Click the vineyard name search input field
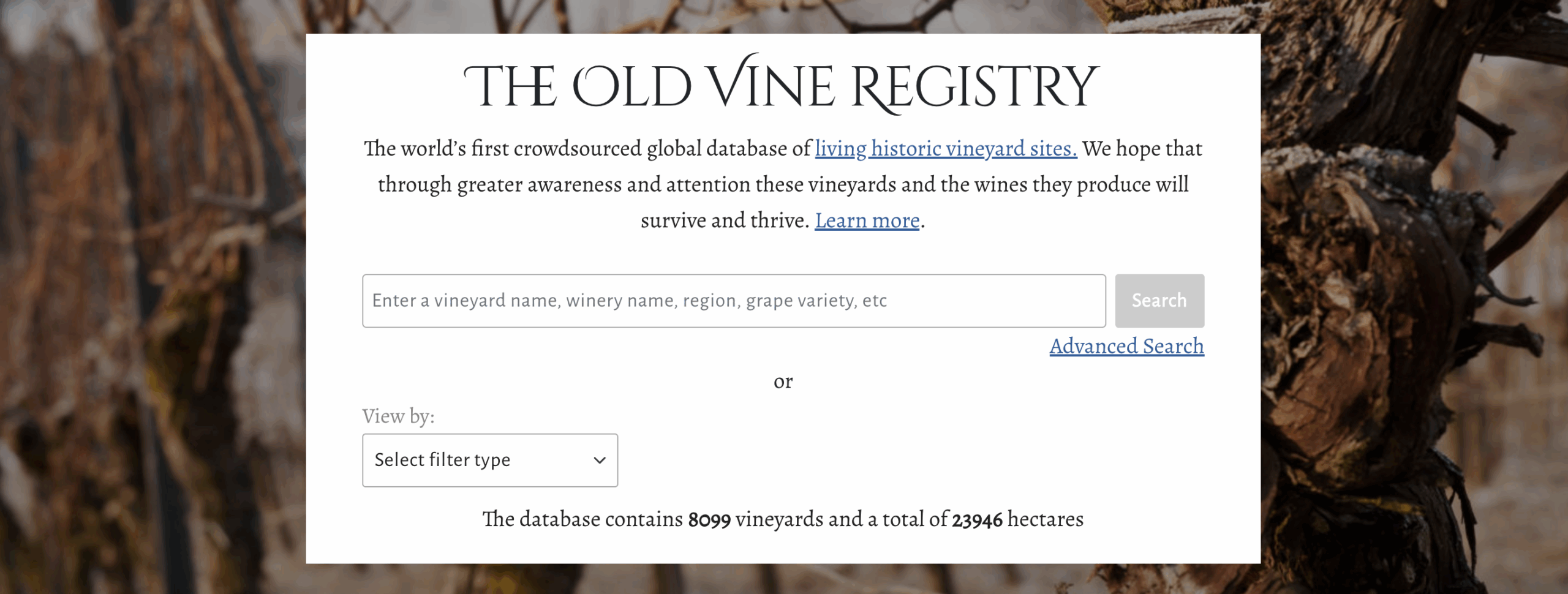This screenshot has width=1568, height=594. pyautogui.click(x=733, y=301)
